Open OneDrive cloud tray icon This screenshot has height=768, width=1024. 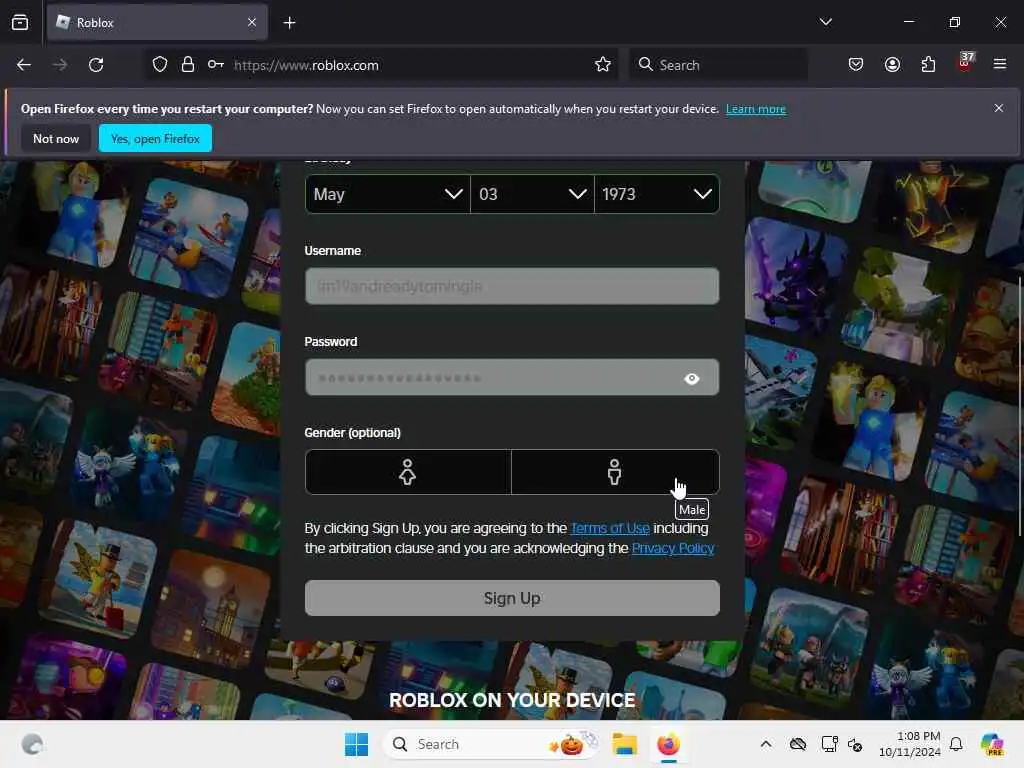[797, 744]
